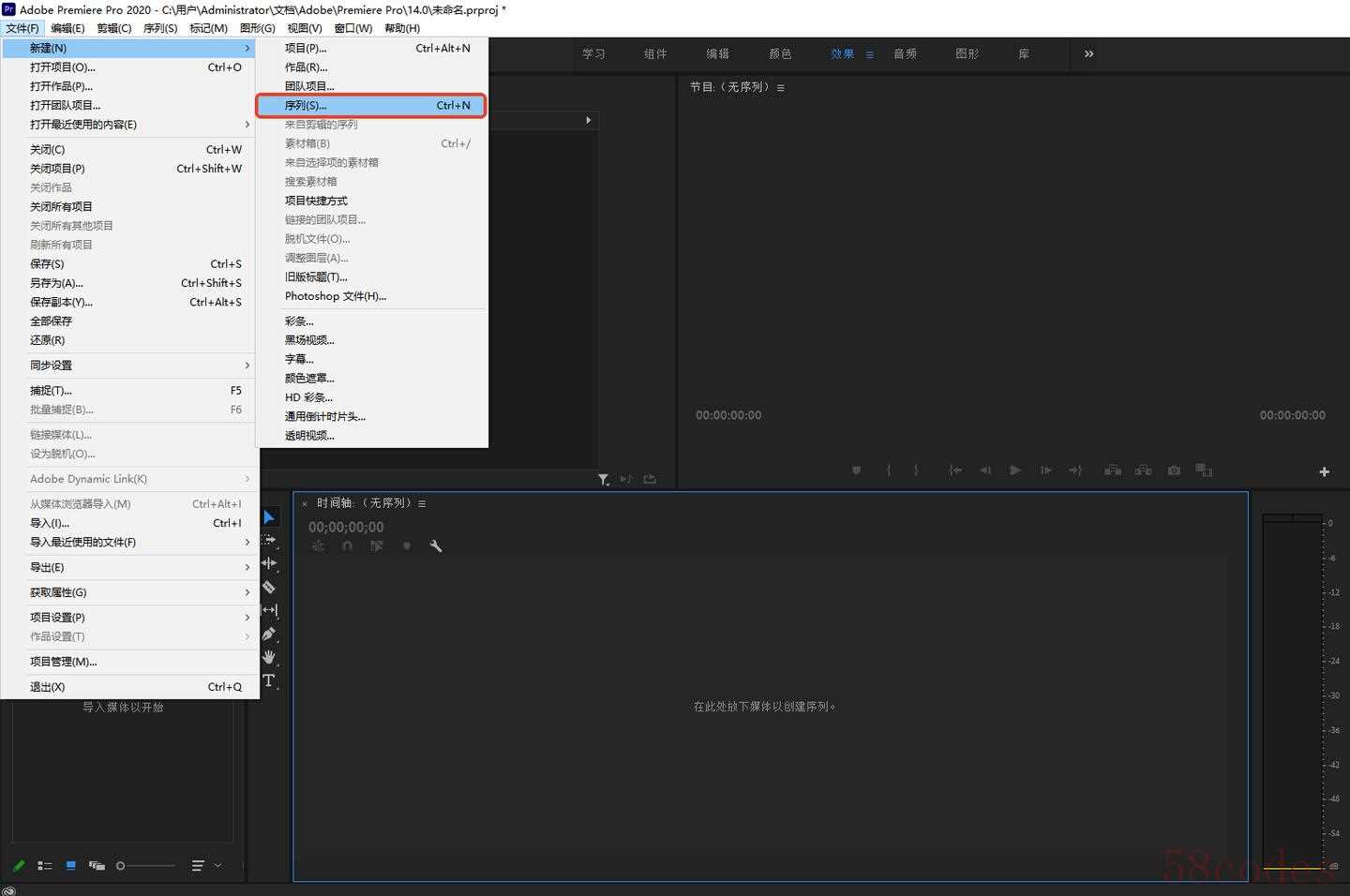Select the Slip tool

(x=269, y=610)
